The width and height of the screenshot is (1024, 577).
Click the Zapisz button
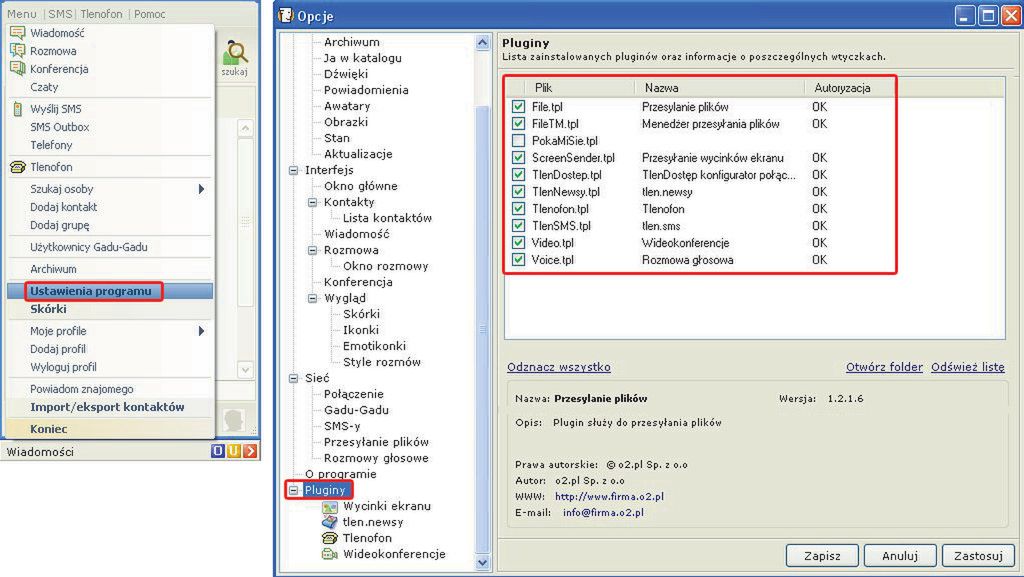(822, 555)
